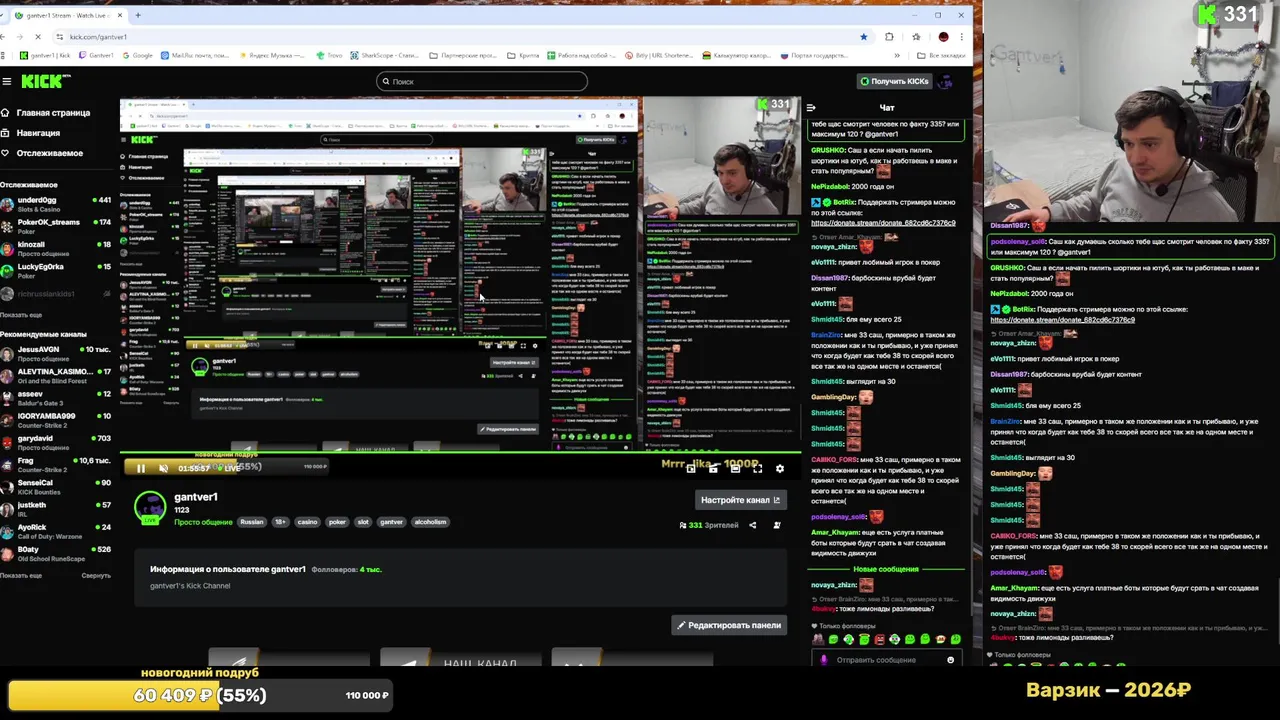Open Навигация in sidebar

click(x=31, y=133)
